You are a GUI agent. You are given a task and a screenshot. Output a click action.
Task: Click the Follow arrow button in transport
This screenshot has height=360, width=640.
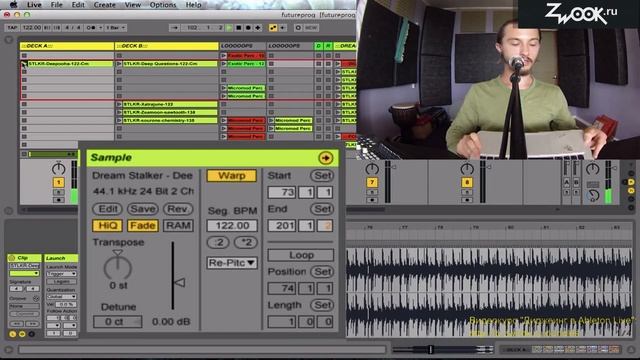coord(175,28)
